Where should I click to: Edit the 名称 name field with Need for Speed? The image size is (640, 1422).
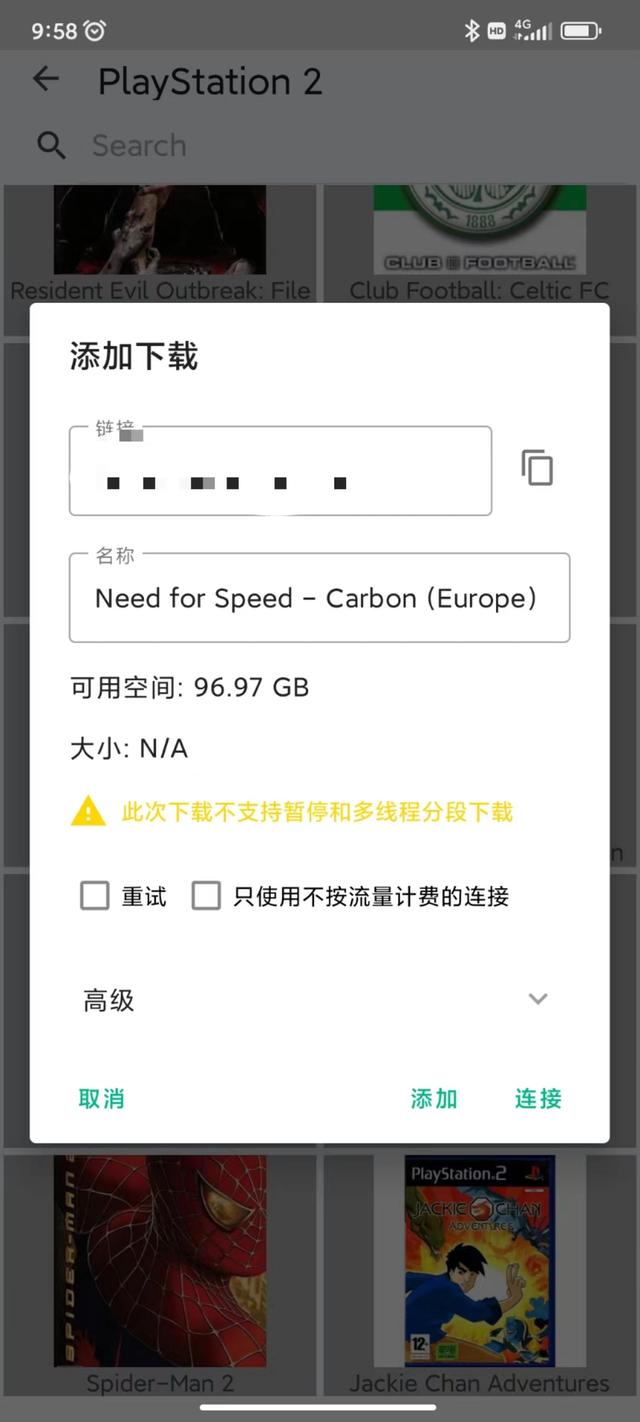[x=319, y=598]
